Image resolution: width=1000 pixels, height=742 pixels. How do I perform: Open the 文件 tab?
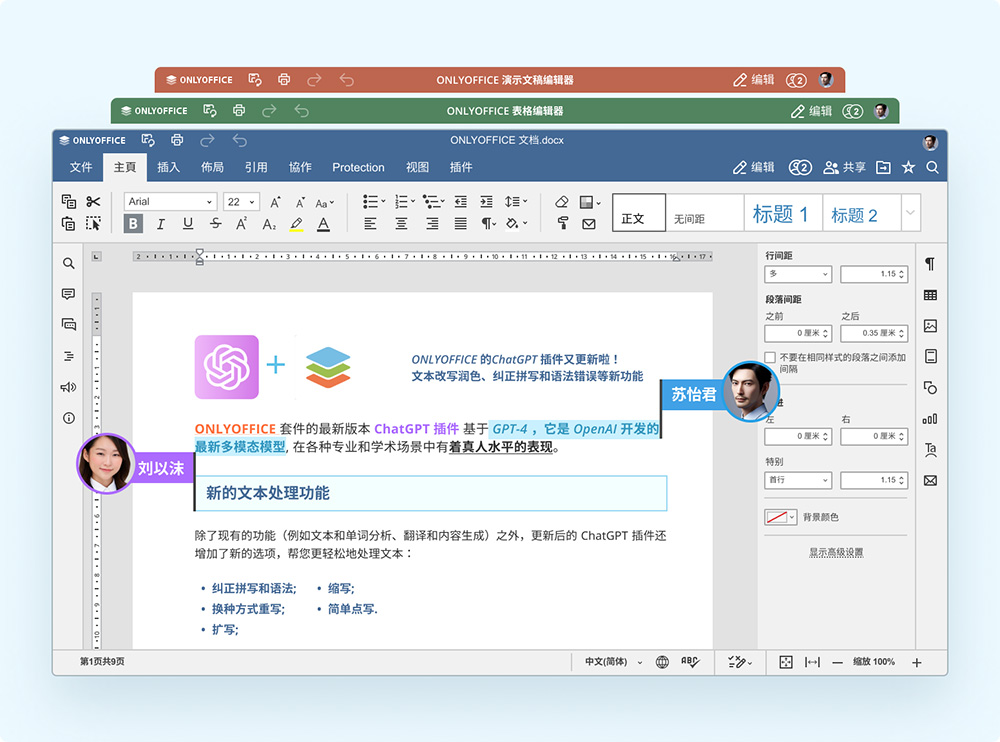pyautogui.click(x=81, y=167)
